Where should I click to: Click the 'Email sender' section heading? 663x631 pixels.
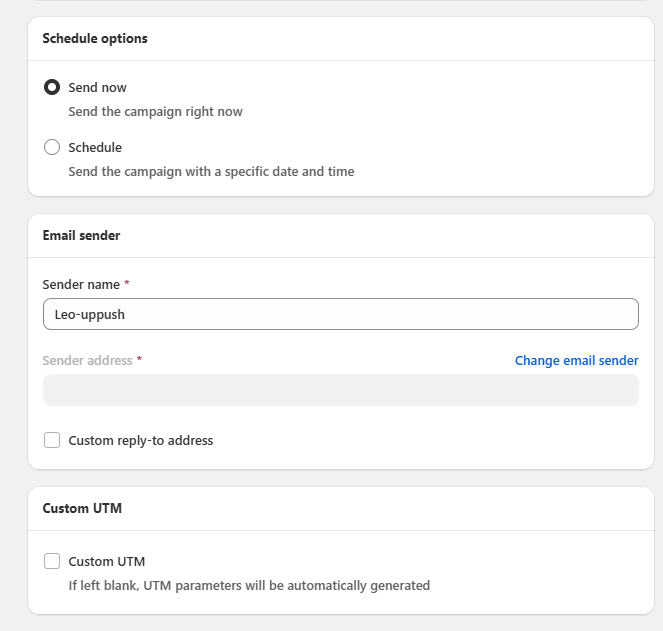coord(81,236)
